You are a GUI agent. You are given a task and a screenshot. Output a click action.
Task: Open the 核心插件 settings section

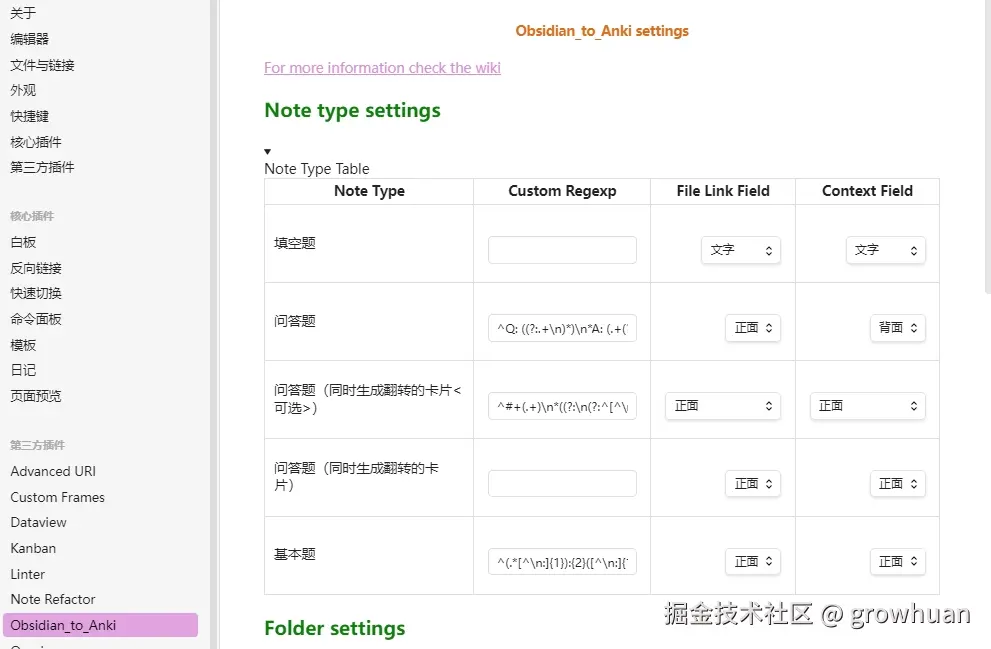pyautogui.click(x=36, y=142)
